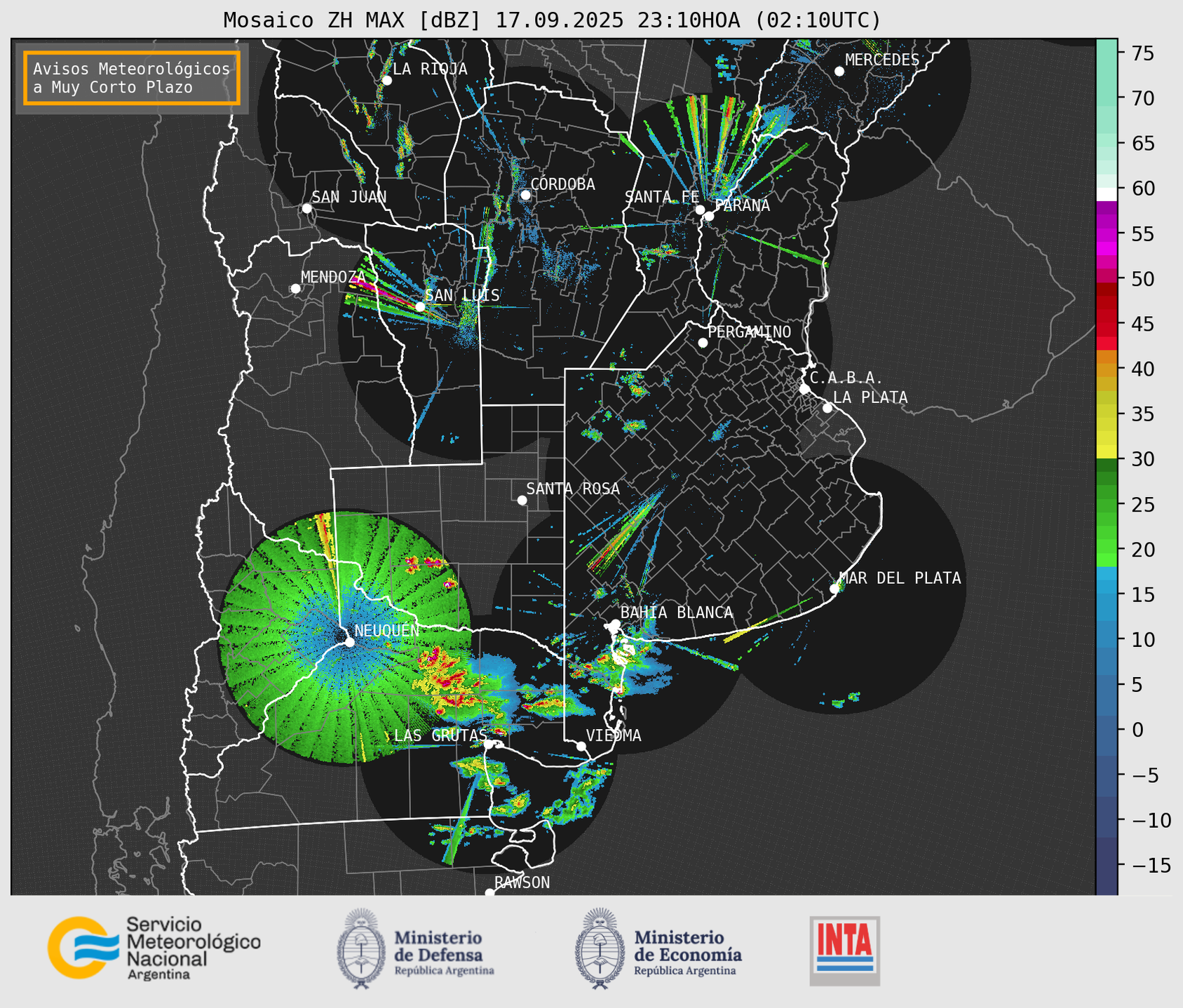Select the MERCEDES city marker dot
This screenshot has width=1183, height=1008.
(x=839, y=71)
